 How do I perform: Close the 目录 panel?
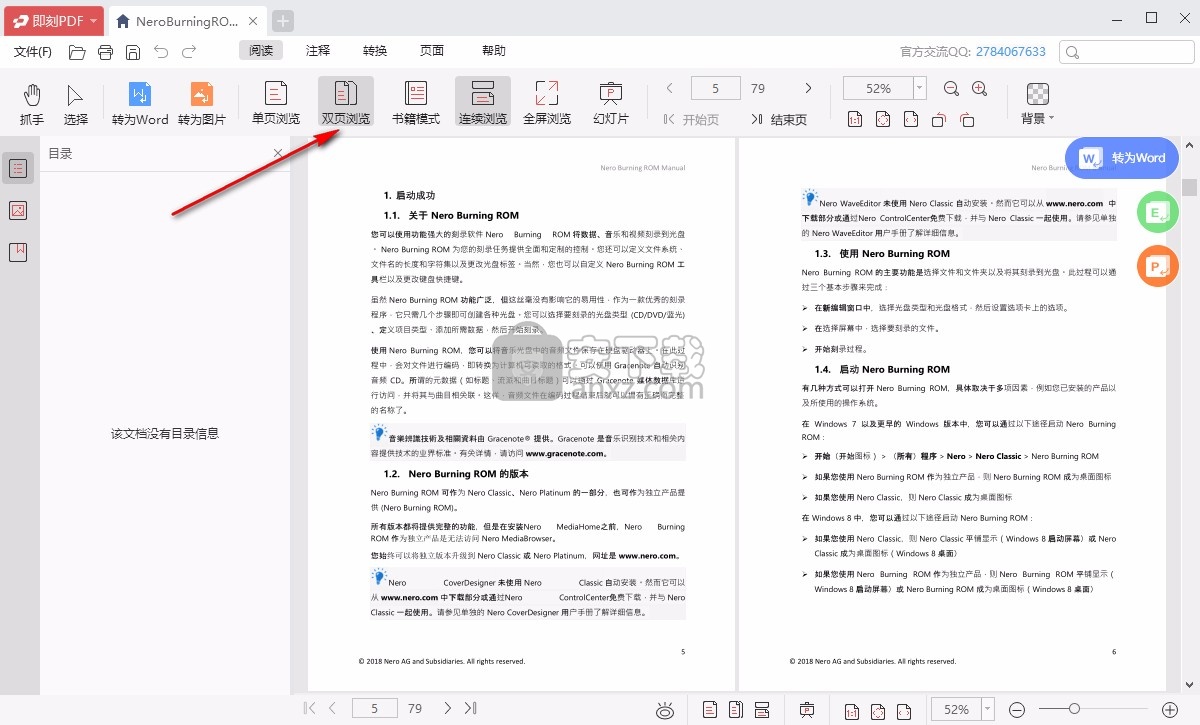(x=278, y=153)
